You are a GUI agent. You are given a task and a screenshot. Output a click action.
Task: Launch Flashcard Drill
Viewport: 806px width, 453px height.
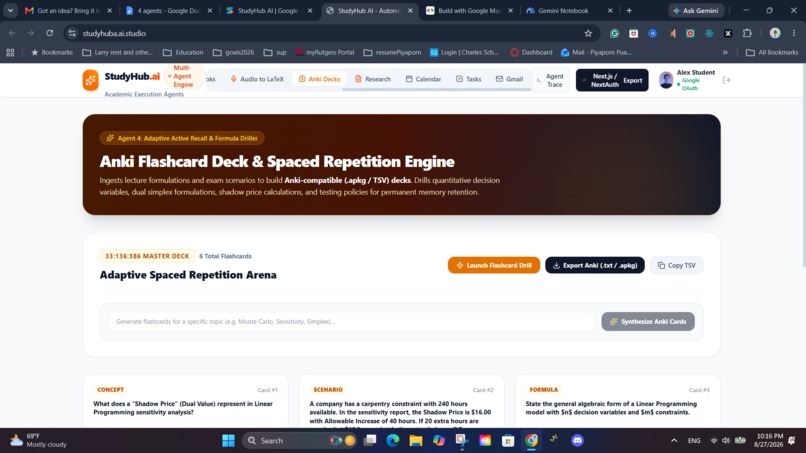(x=493, y=265)
